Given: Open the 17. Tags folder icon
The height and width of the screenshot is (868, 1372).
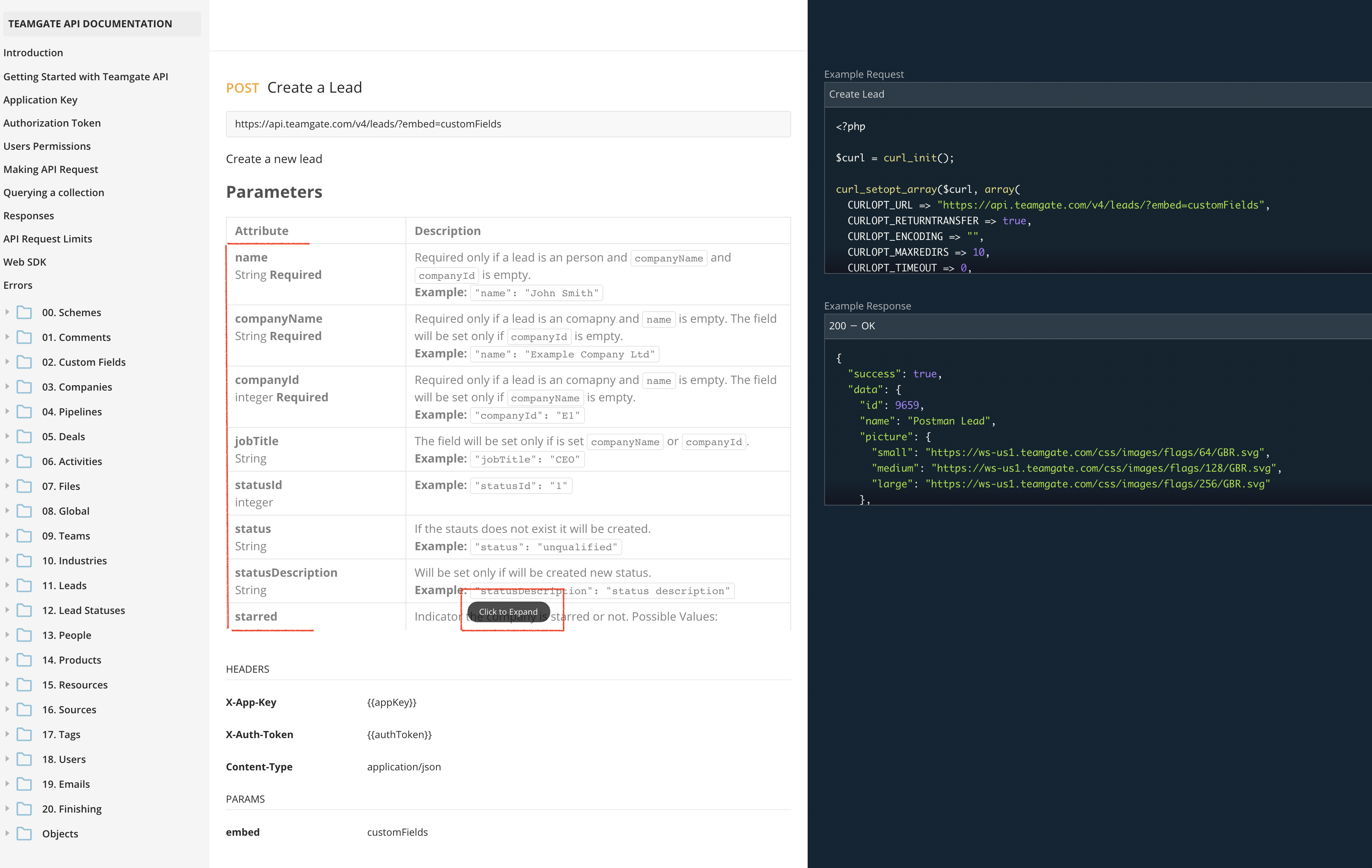Looking at the screenshot, I should coord(24,734).
